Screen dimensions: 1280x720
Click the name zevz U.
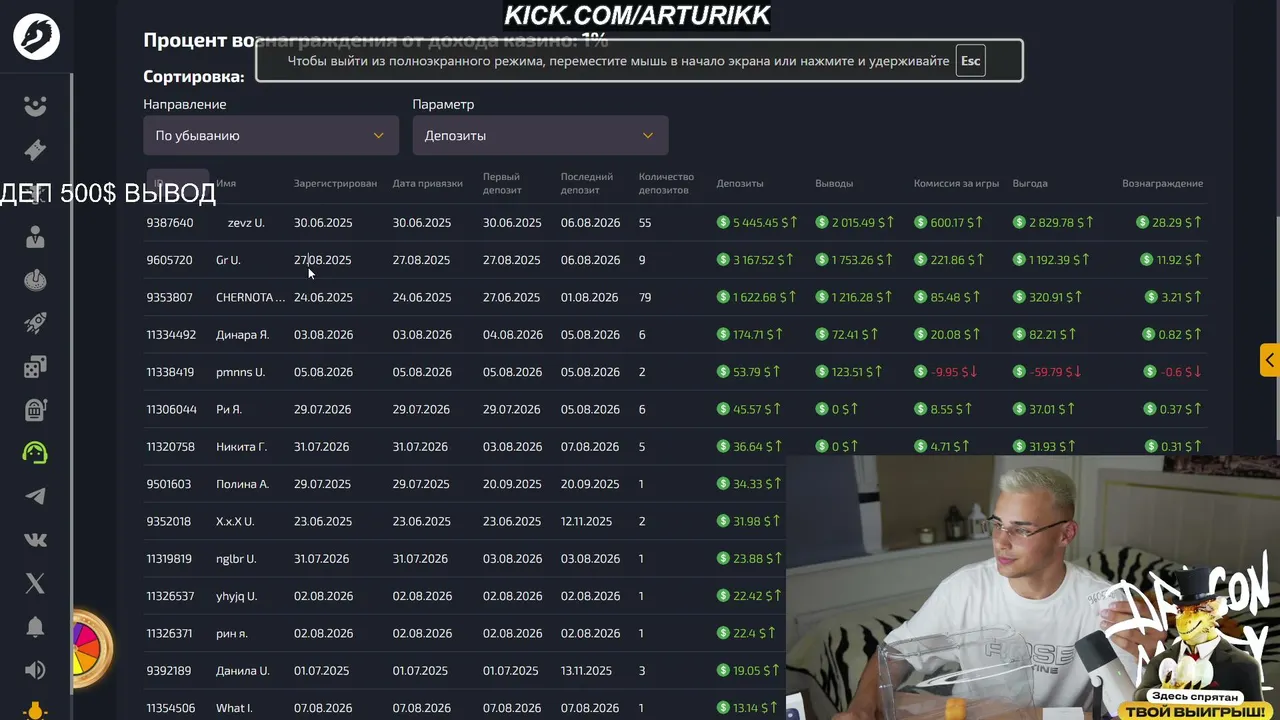pos(246,223)
